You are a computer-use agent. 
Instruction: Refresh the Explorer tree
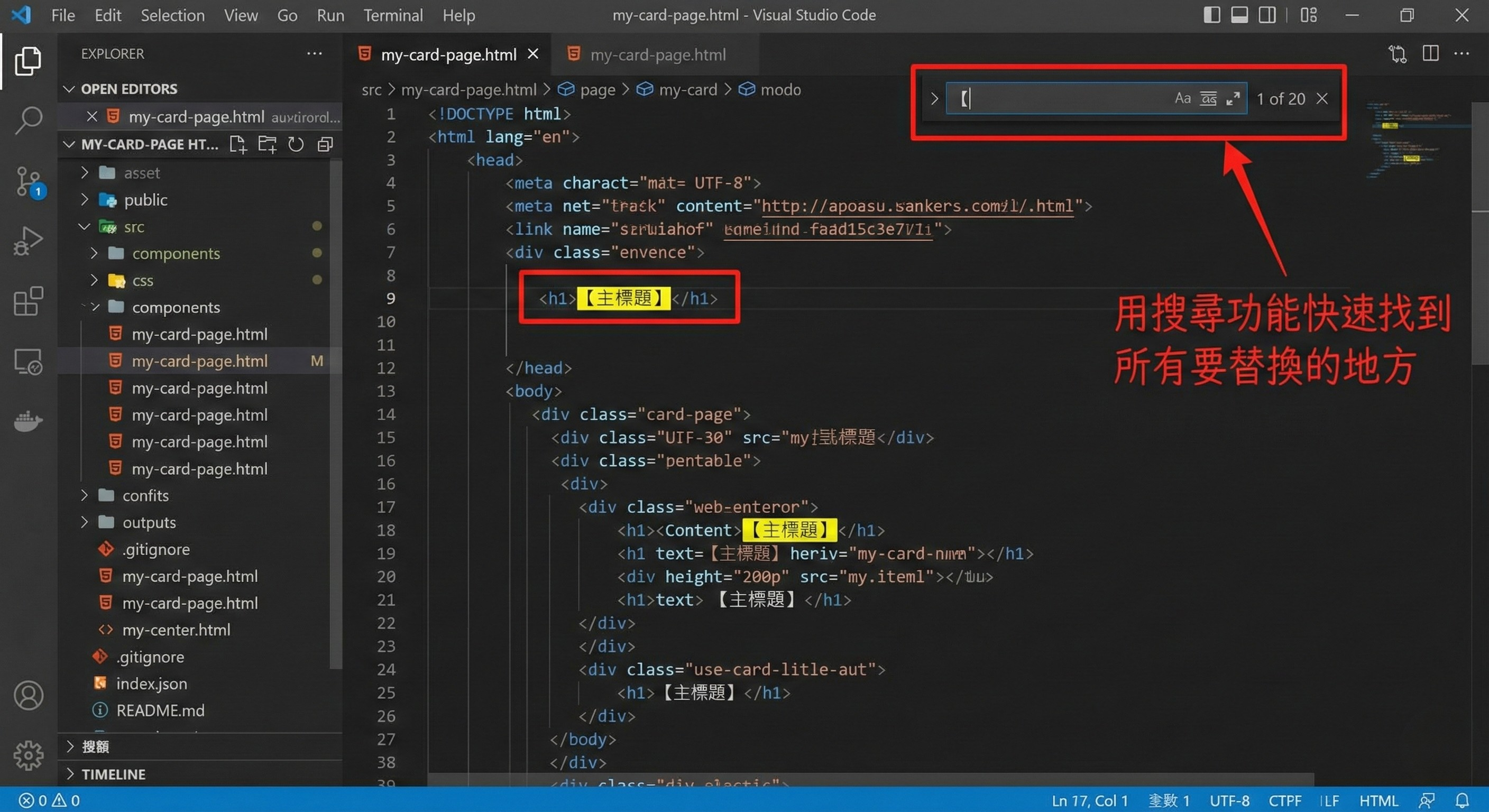pyautogui.click(x=296, y=144)
